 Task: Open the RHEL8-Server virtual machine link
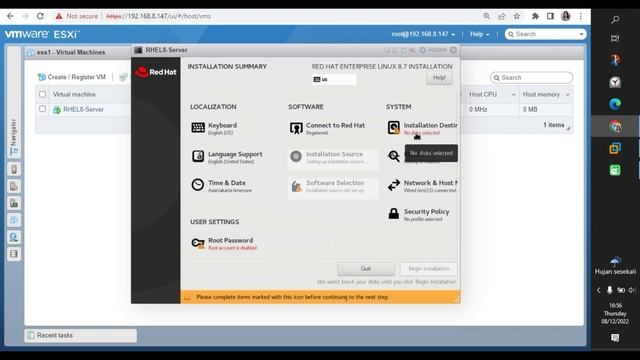[x=83, y=109]
